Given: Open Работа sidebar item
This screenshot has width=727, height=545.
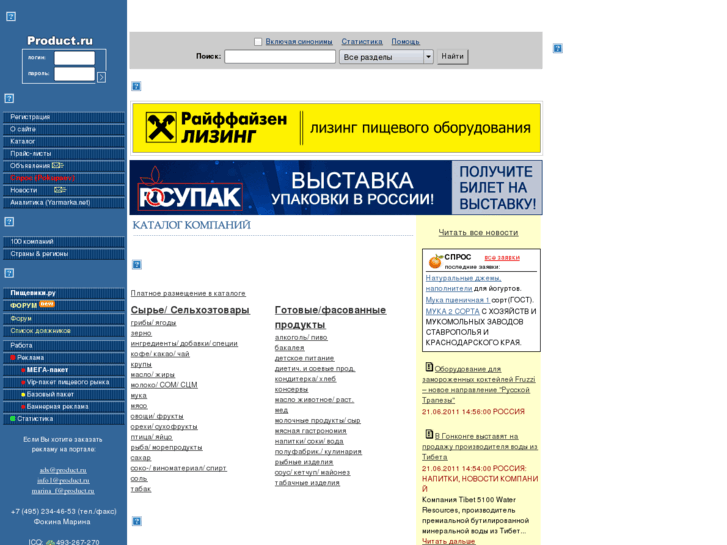Looking at the screenshot, I should tap(64, 346).
